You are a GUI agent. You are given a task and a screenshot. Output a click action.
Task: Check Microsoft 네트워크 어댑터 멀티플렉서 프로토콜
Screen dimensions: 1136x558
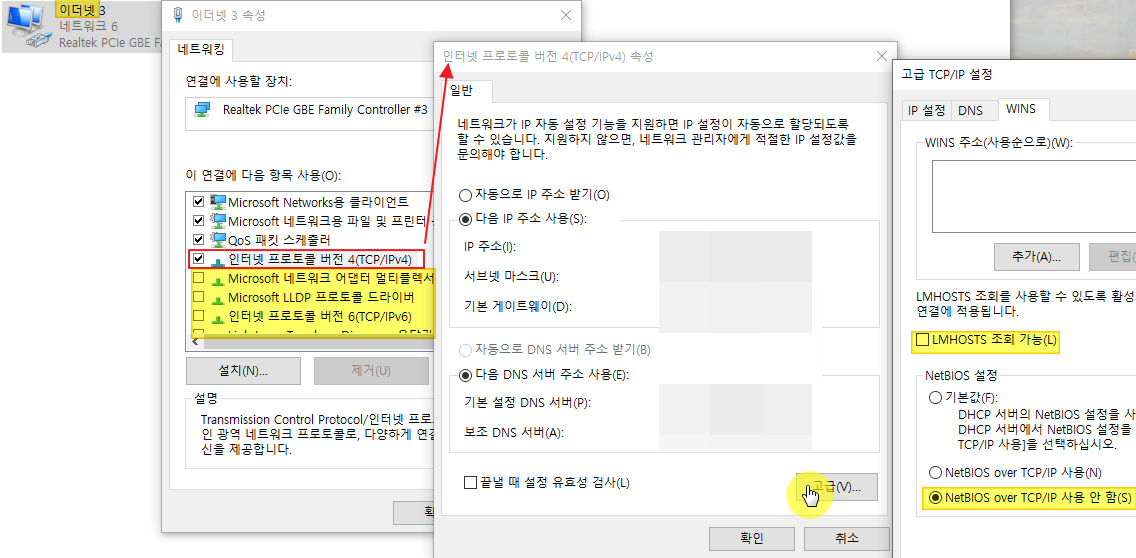pyautogui.click(x=199, y=278)
